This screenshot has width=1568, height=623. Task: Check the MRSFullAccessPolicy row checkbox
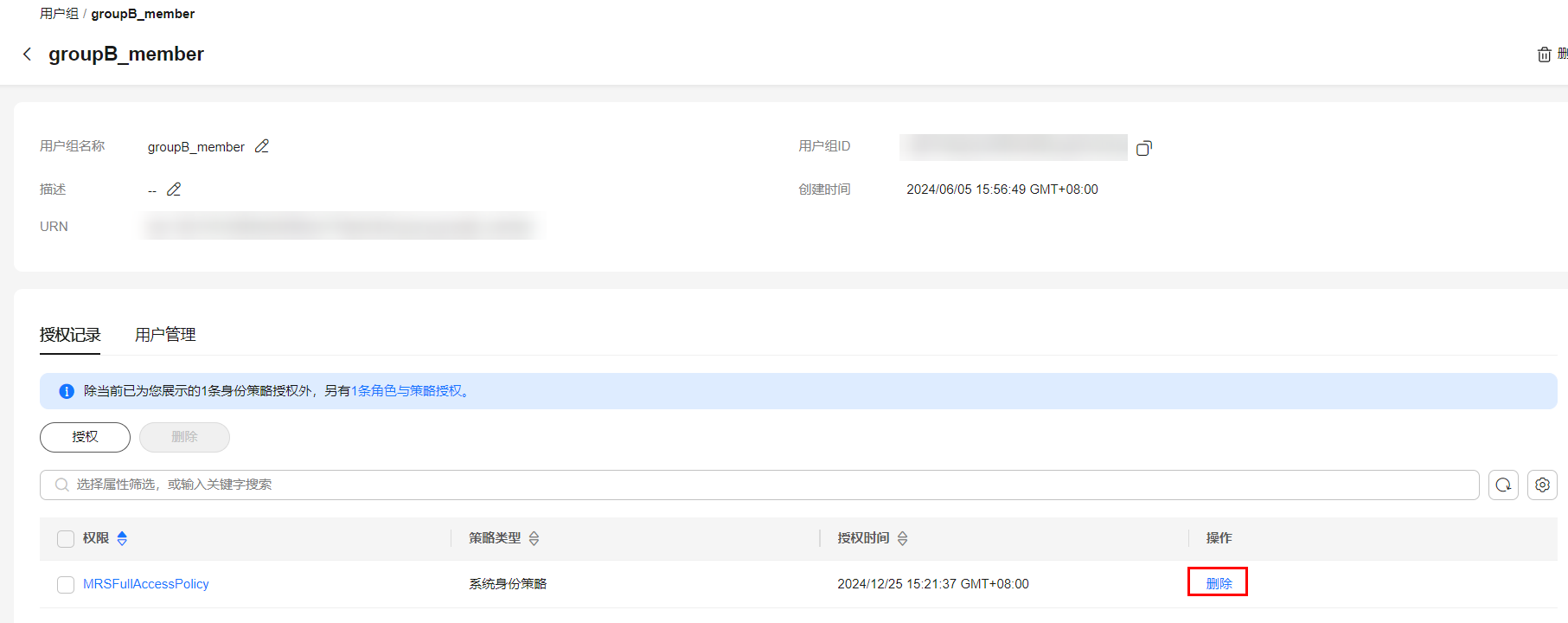pyautogui.click(x=66, y=585)
